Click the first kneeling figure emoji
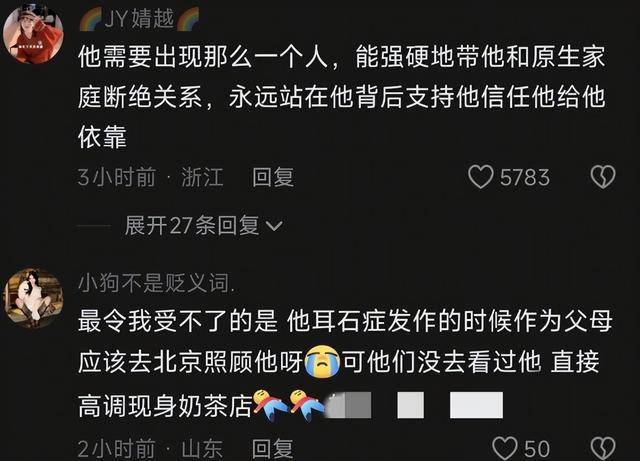This screenshot has height=461, width=640. coord(270,405)
